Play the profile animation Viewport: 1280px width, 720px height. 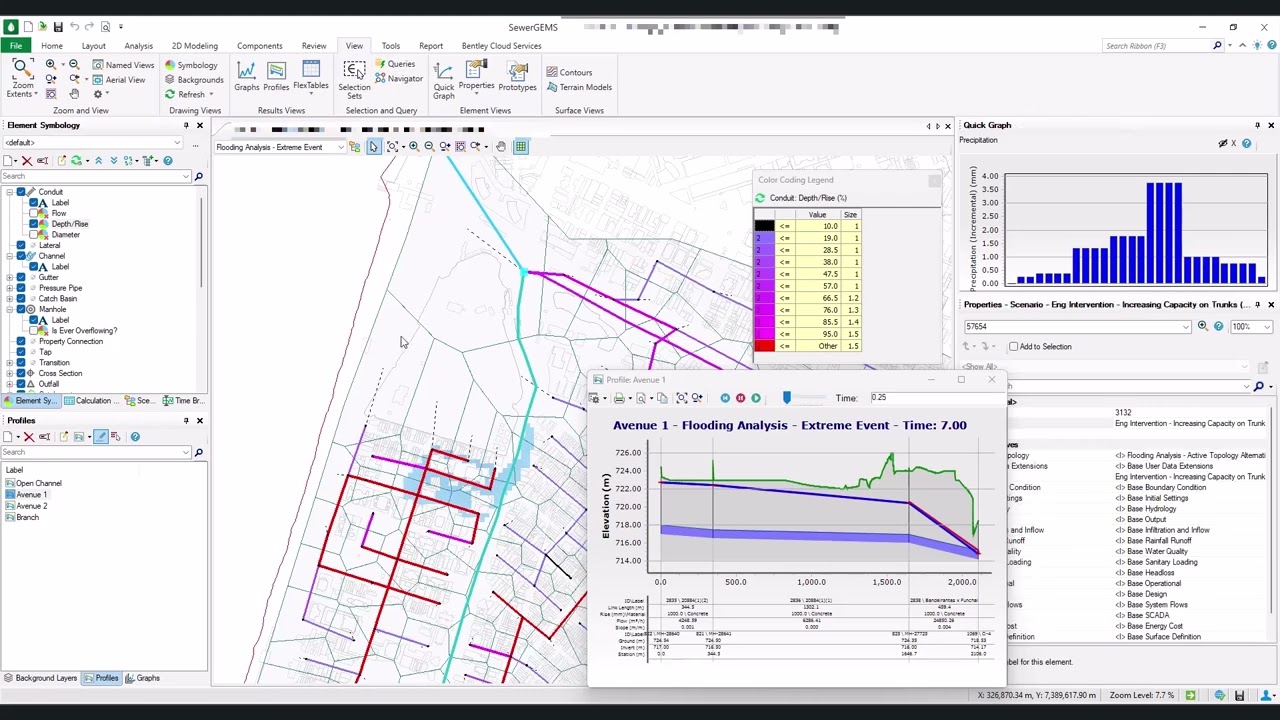pos(755,398)
